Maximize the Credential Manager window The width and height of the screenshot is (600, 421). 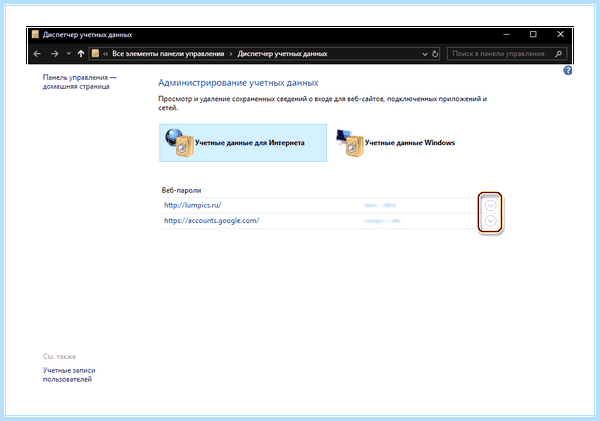coord(533,34)
